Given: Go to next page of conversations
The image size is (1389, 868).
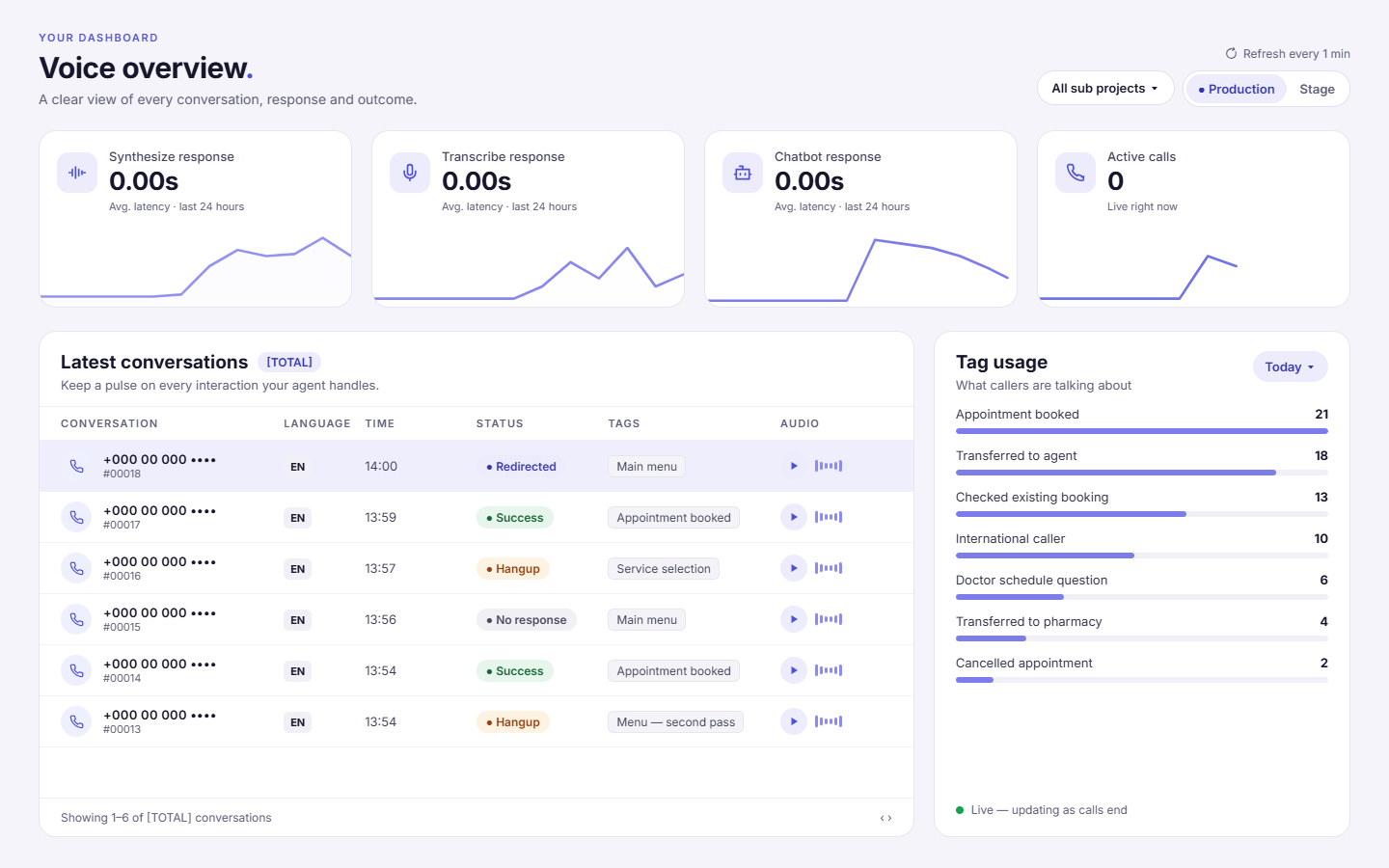Looking at the screenshot, I should pyautogui.click(x=889, y=818).
